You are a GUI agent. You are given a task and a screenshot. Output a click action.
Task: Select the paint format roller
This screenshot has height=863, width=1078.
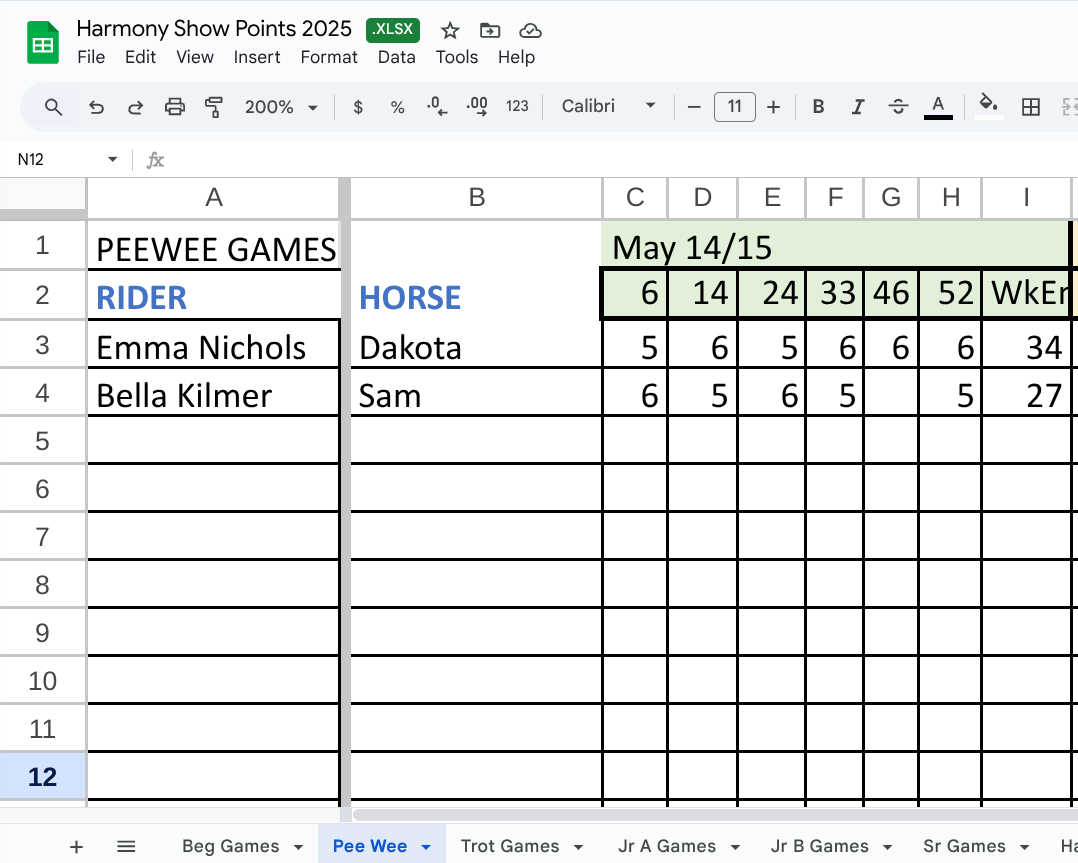click(213, 107)
